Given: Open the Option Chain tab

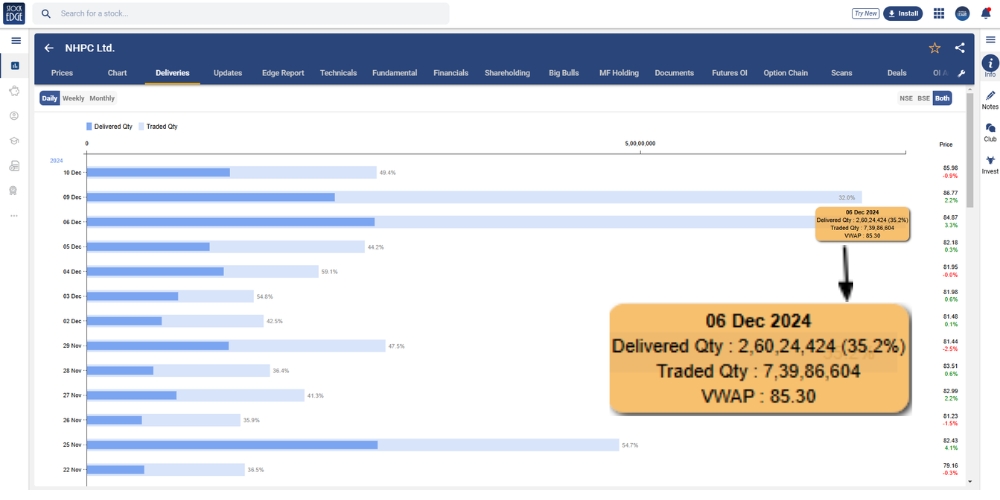Looking at the screenshot, I should [786, 73].
